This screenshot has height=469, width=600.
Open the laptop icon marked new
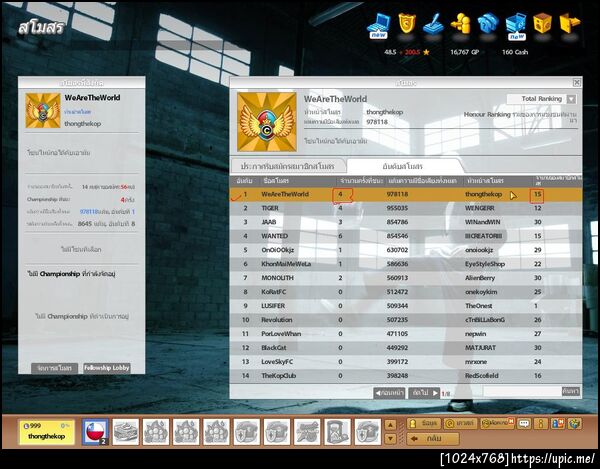(378, 25)
